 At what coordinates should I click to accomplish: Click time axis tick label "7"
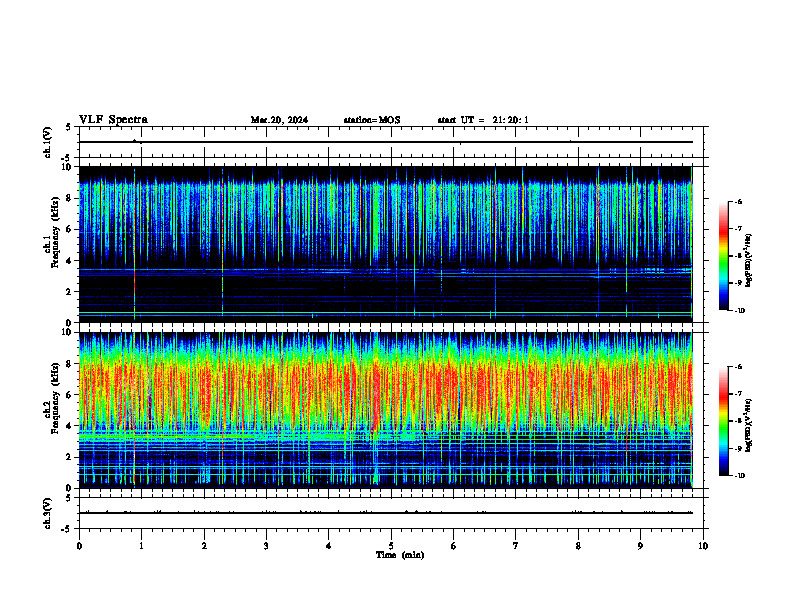[516, 546]
